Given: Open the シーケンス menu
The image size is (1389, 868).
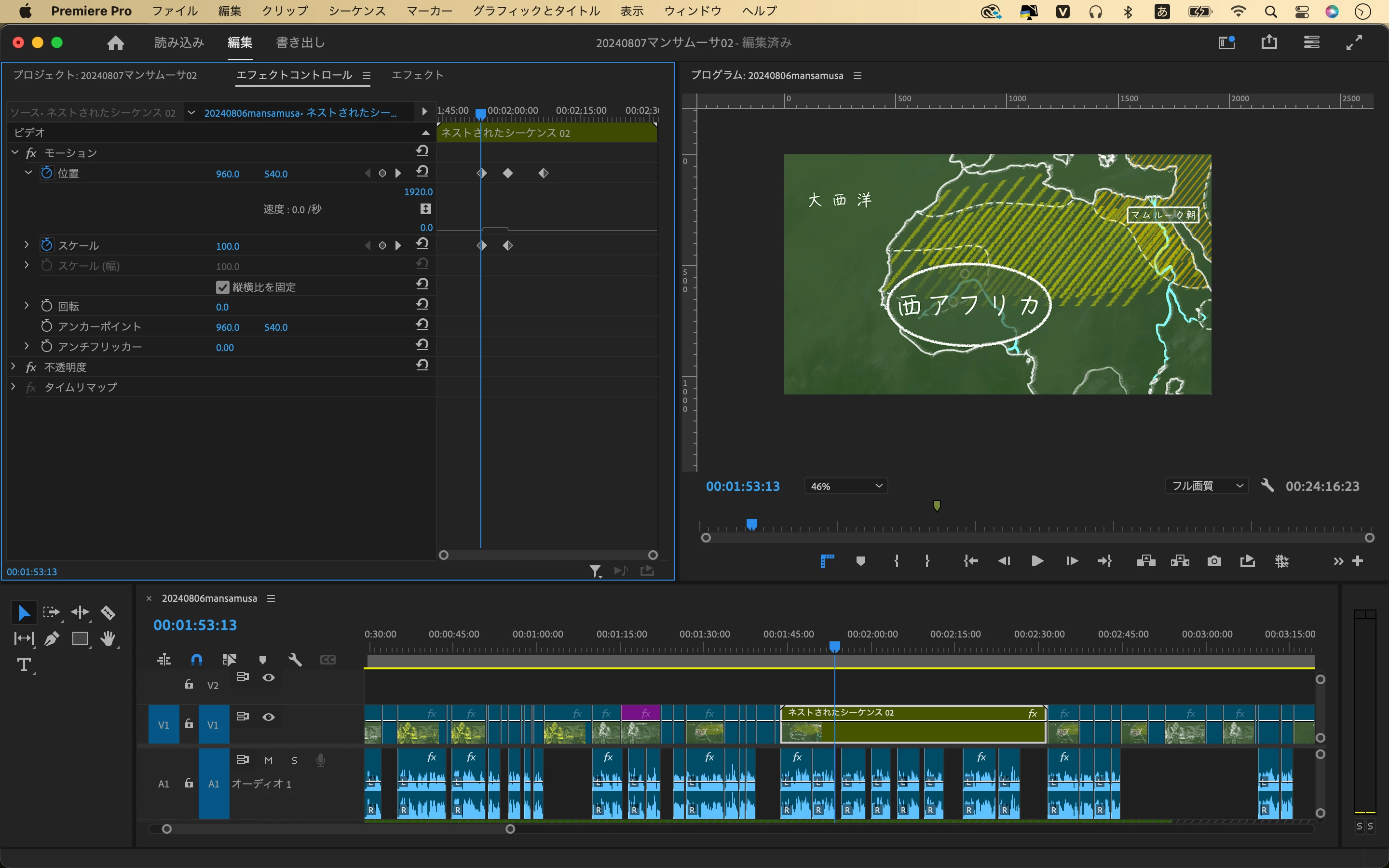Looking at the screenshot, I should [357, 11].
